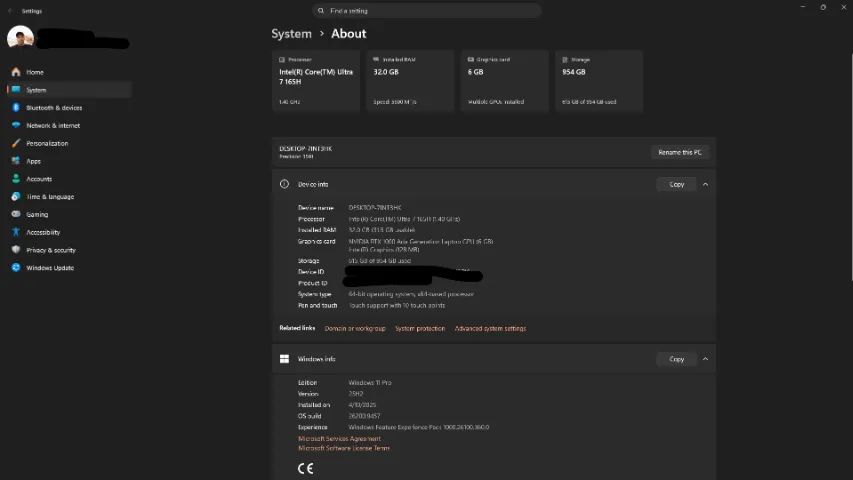Copy the Device info details
This screenshot has height=480, width=853.
[677, 184]
